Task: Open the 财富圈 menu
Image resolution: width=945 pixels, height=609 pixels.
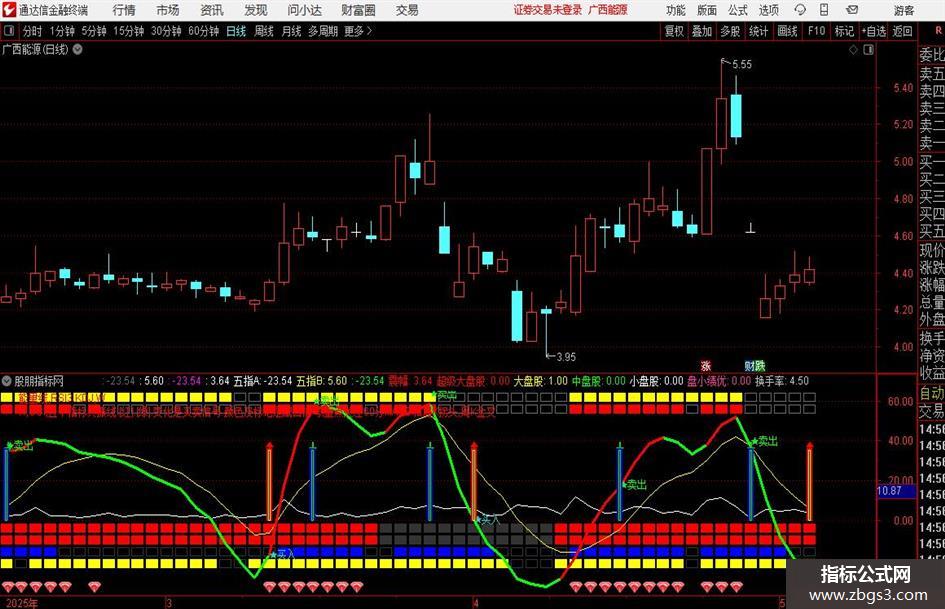Action: coord(358,10)
